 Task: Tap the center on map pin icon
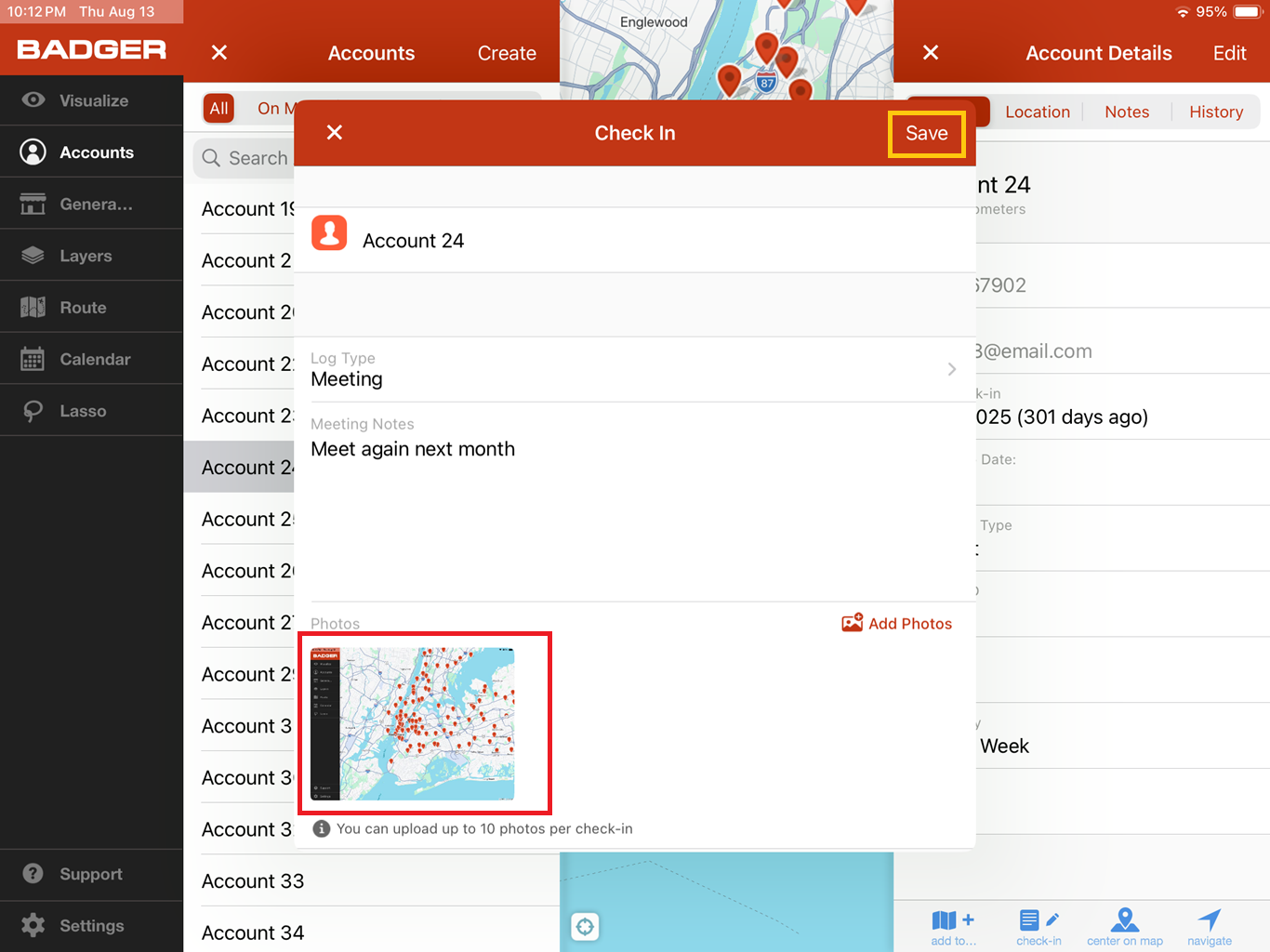1125,920
